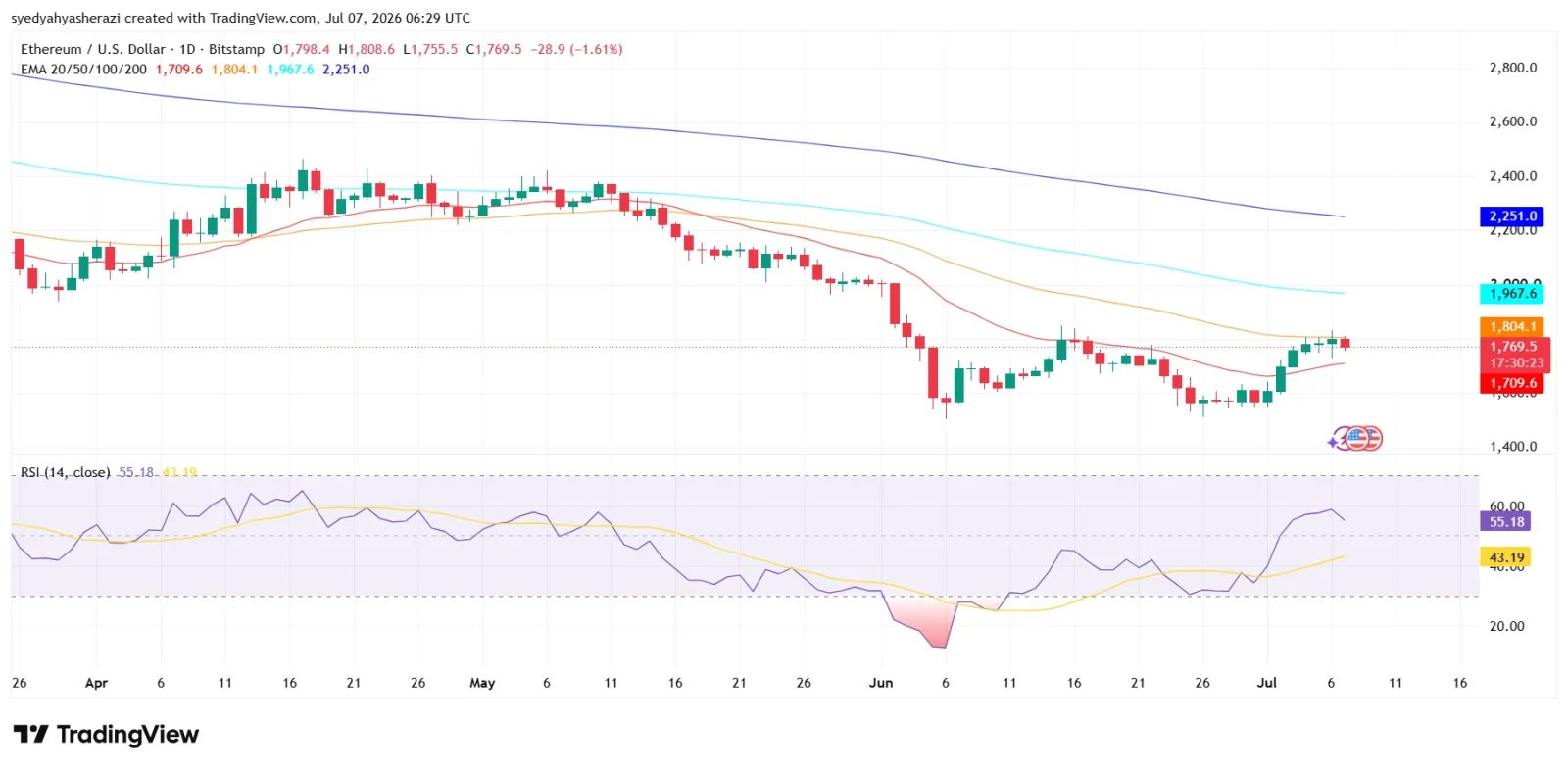Click the yellow 43.19 value in RSI legend
Screen dimensions: 1568x769
coord(180,472)
